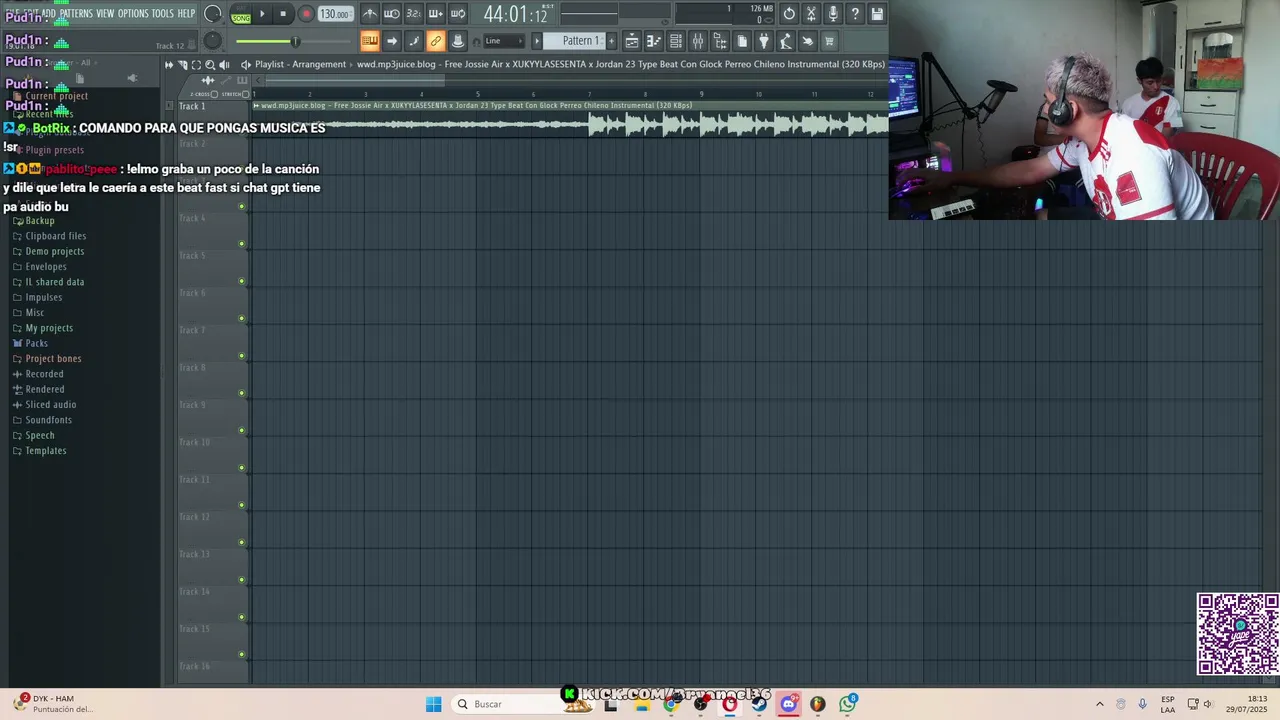Image resolution: width=1280 pixels, height=720 pixels.
Task: Click the floppy disk save icon
Action: 877,14
